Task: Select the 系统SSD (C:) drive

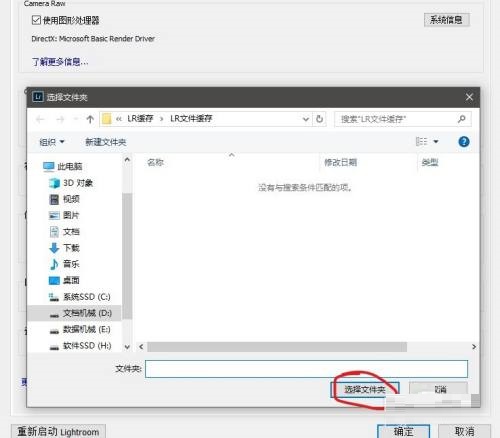Action: 80,297
